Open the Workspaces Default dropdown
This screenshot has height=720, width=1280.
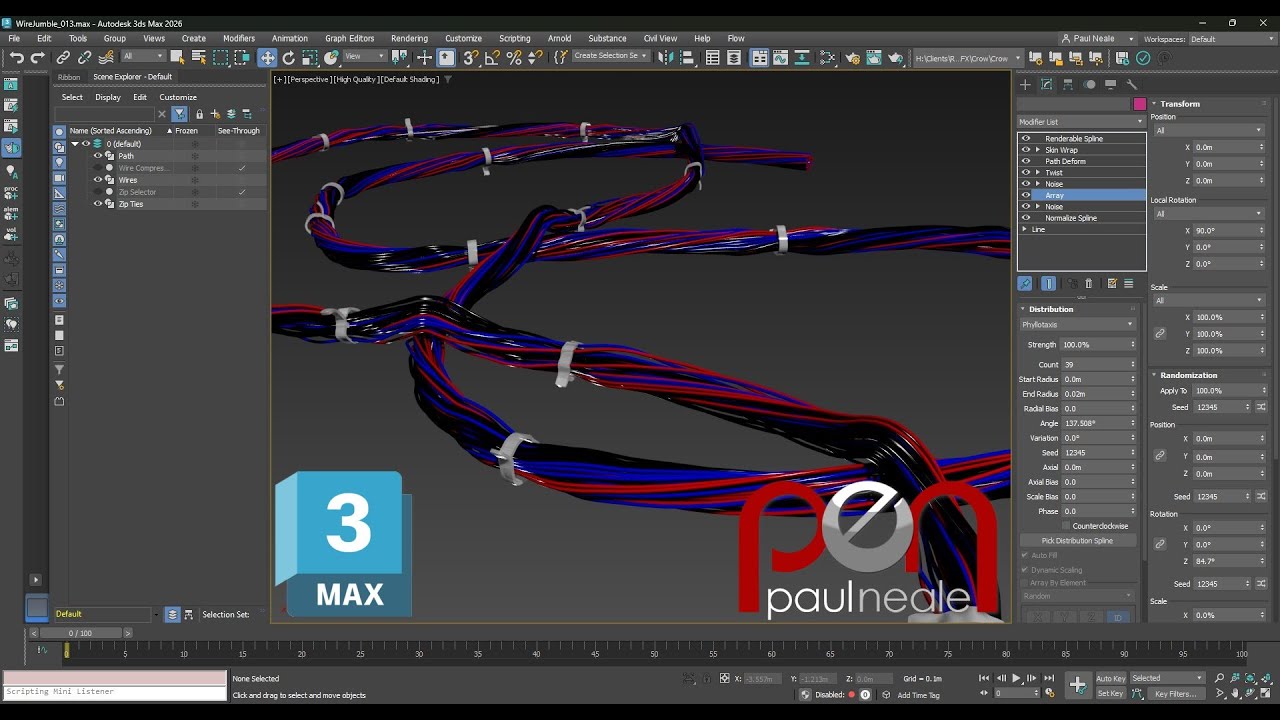point(1231,39)
